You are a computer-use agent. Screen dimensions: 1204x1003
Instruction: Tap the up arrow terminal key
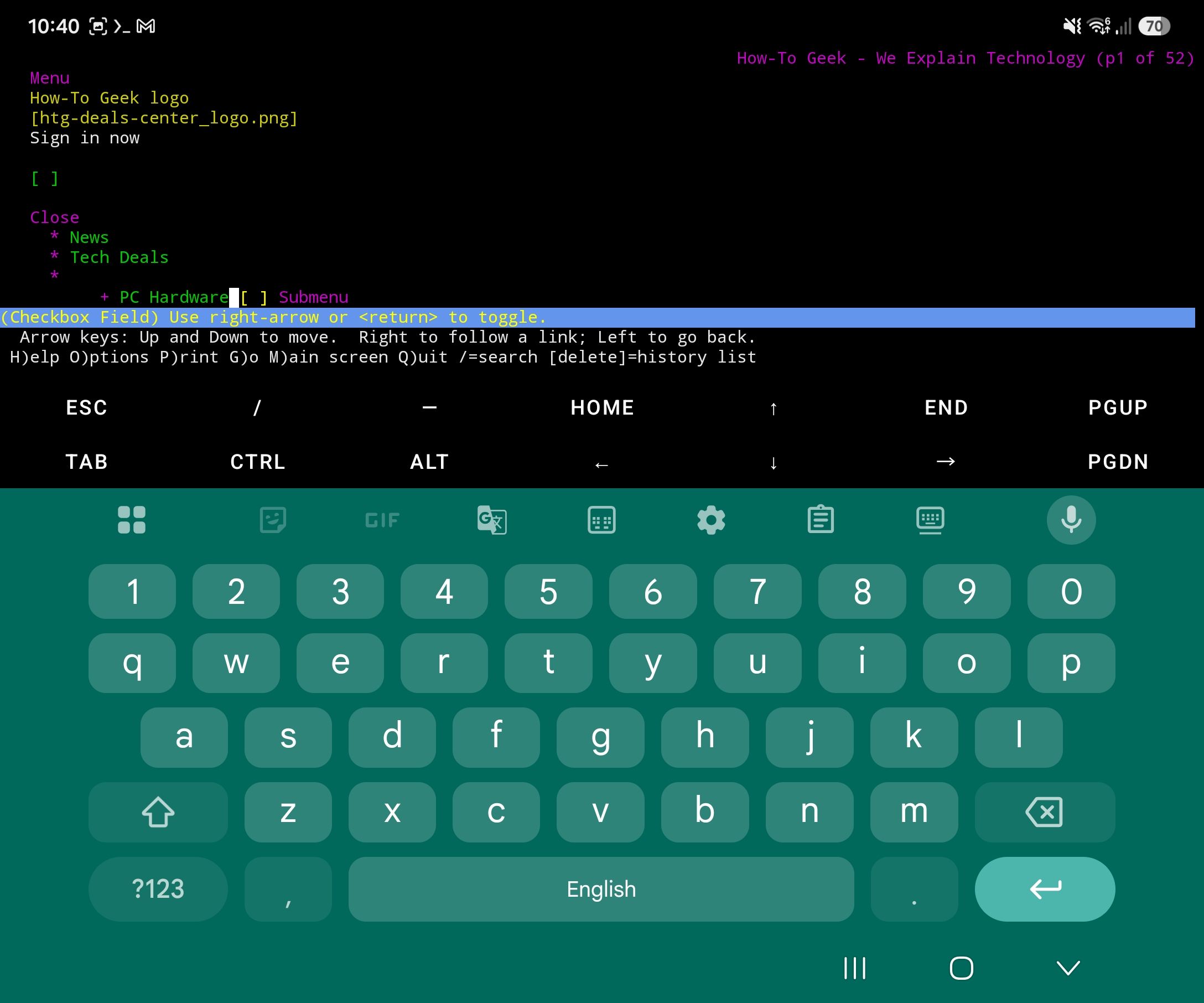click(774, 409)
